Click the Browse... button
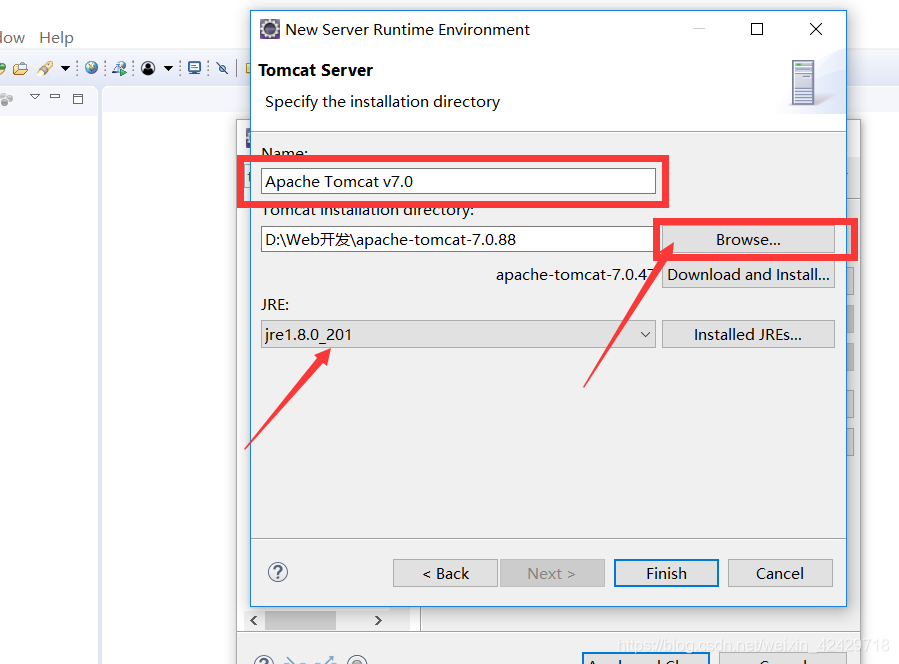Viewport: 899px width, 664px height. click(x=748, y=239)
